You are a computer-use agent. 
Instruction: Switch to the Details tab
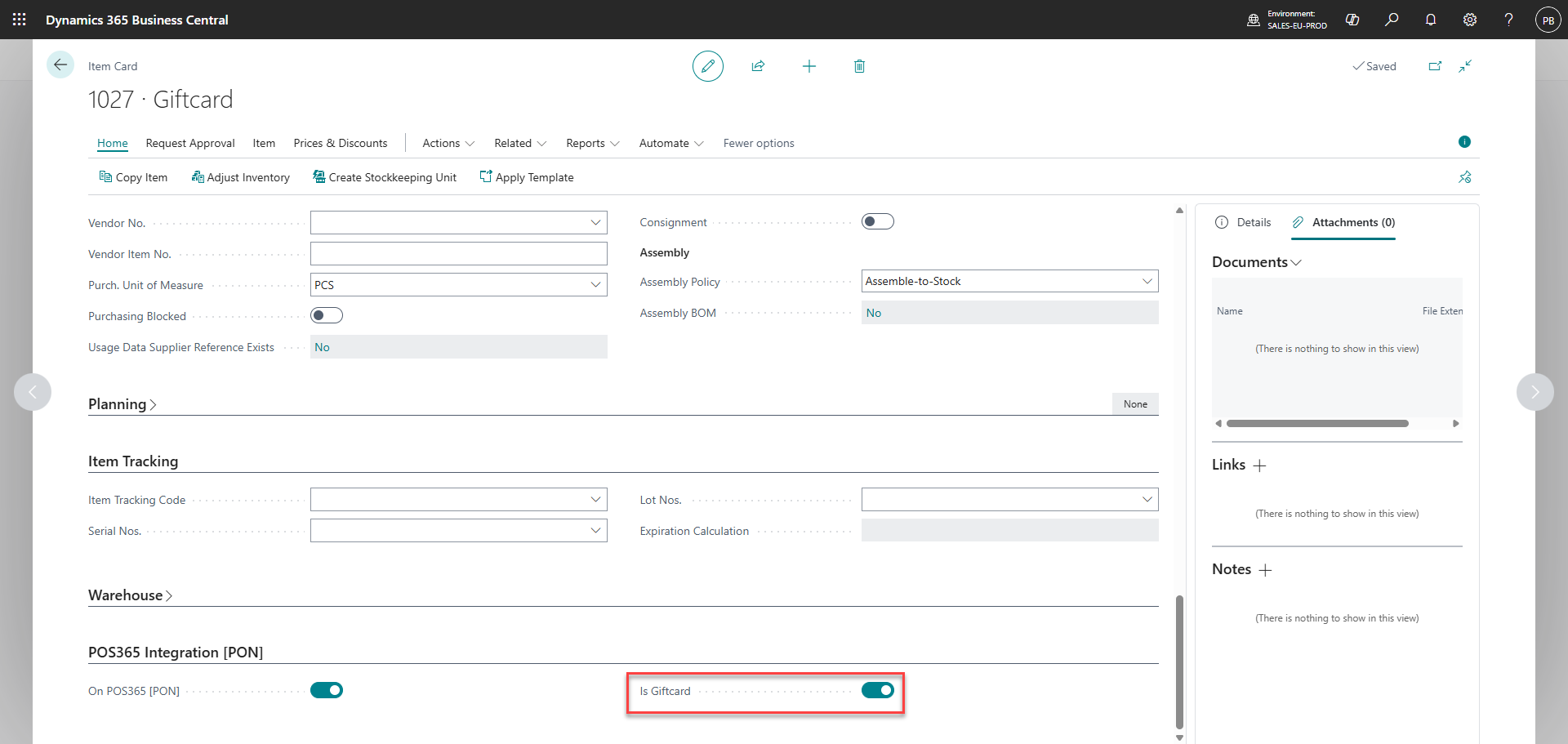coord(1243,222)
